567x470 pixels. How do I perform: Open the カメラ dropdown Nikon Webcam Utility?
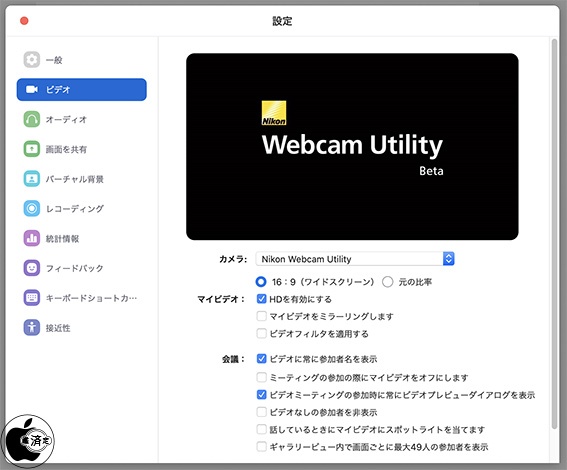(355, 259)
